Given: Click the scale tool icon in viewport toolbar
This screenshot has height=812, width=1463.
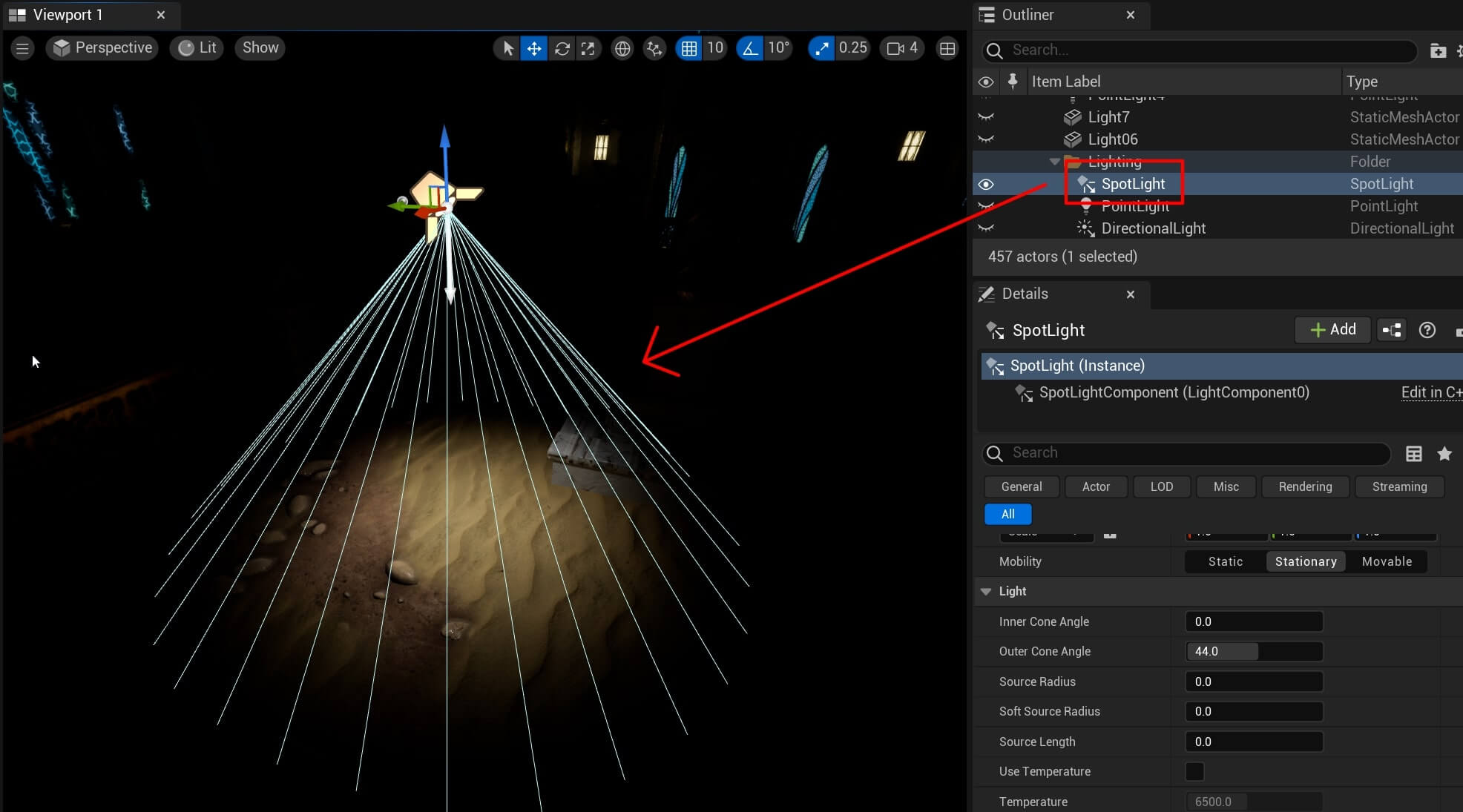Looking at the screenshot, I should (588, 47).
